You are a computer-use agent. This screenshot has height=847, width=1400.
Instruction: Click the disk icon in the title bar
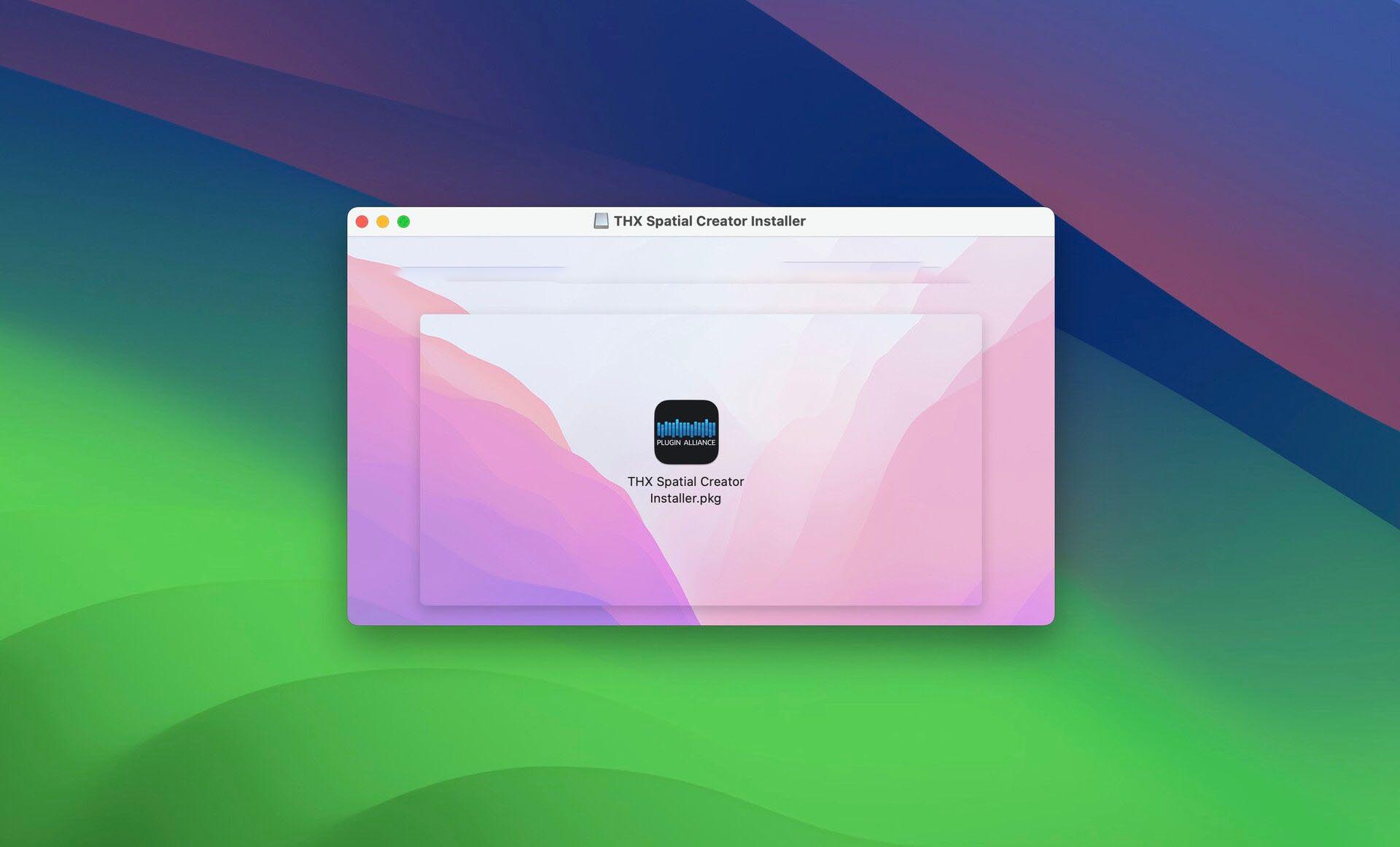(x=601, y=221)
